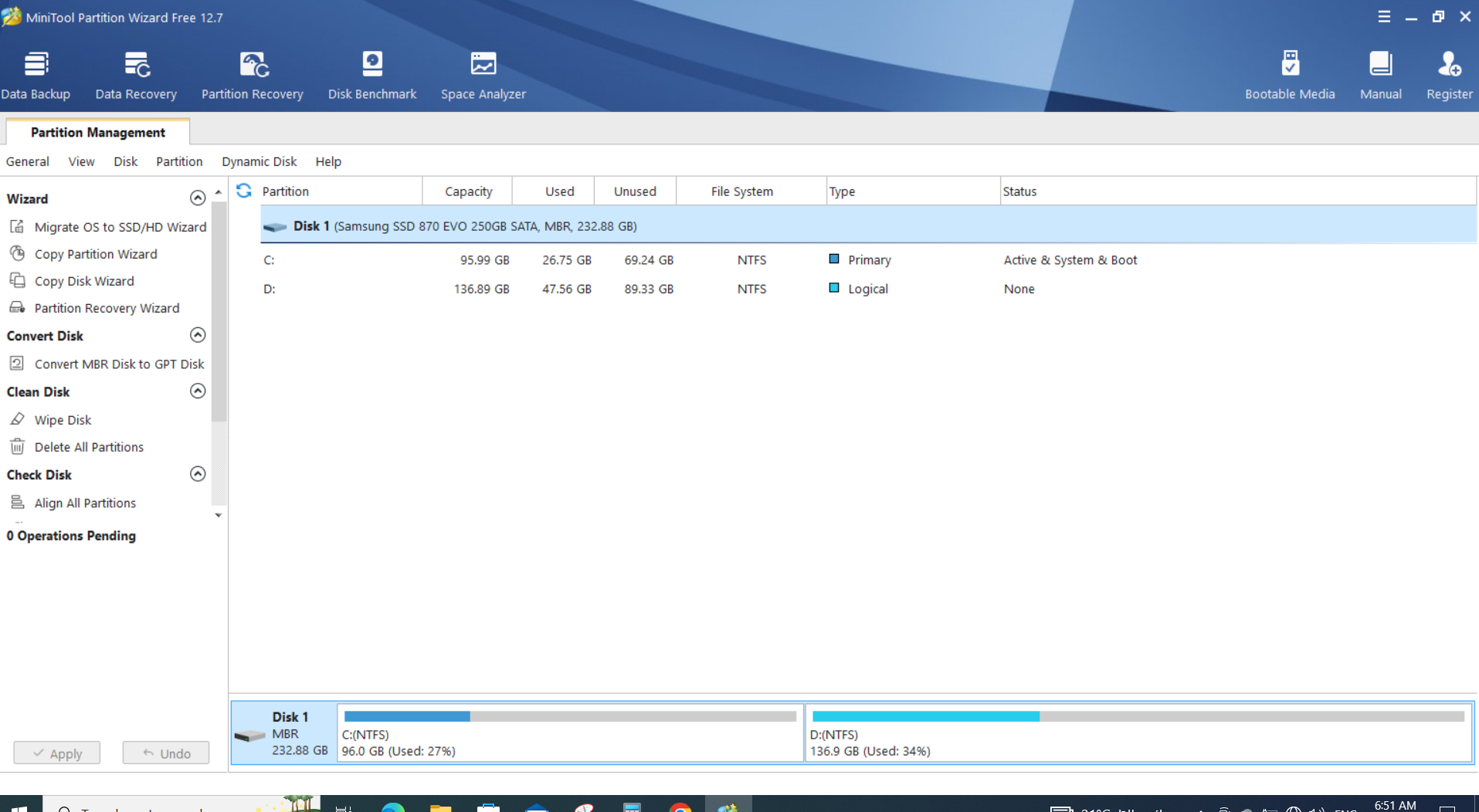Click D: used value 47.56 GB

tap(566, 289)
